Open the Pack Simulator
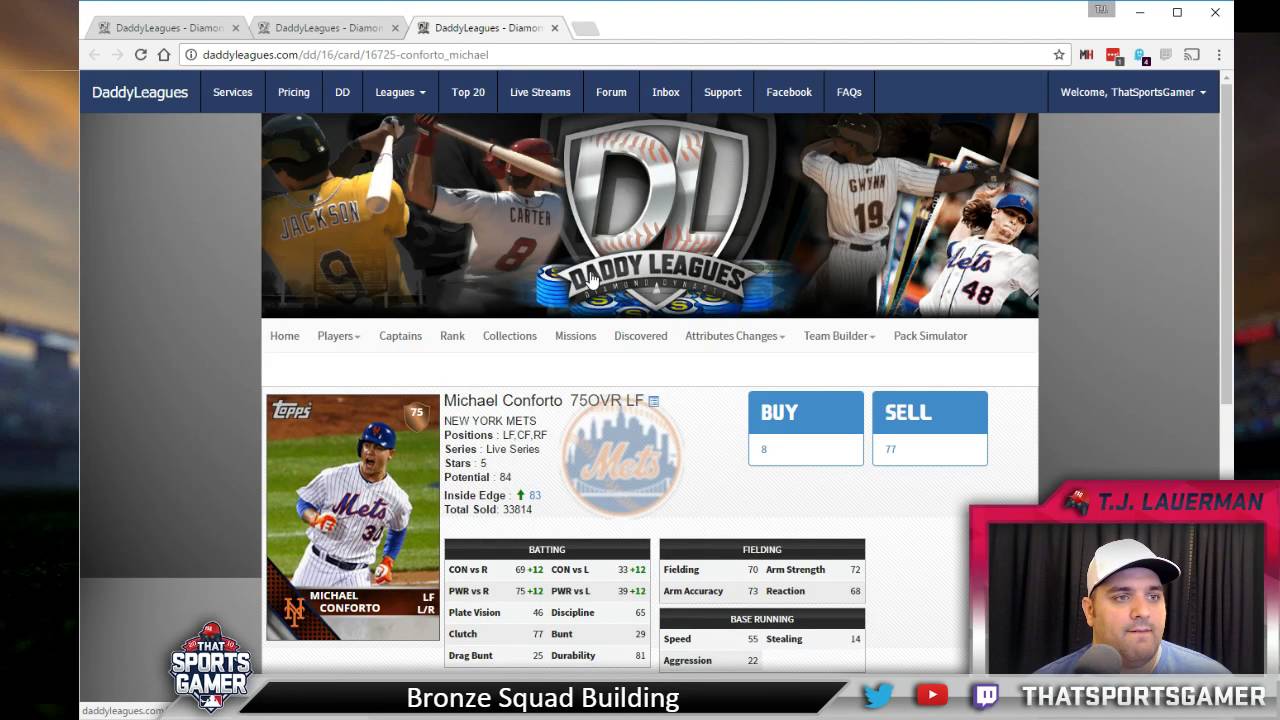This screenshot has height=720, width=1280. (930, 336)
